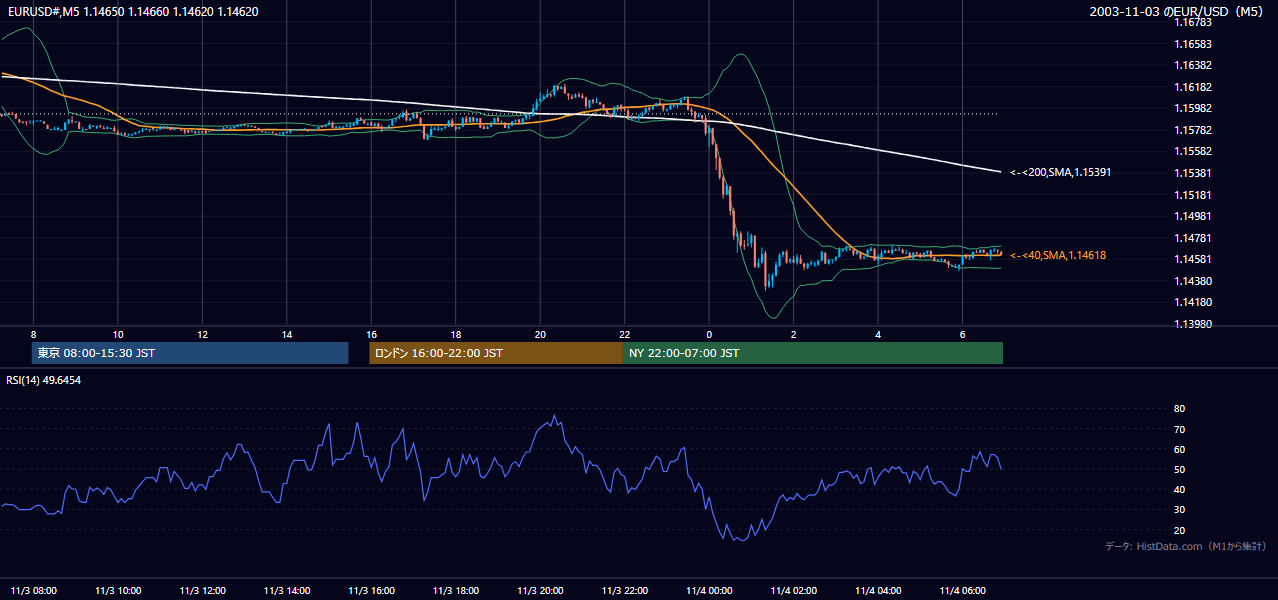
Task: Click the RSI(14) 49.6454 indicator label
Action: pos(44,380)
